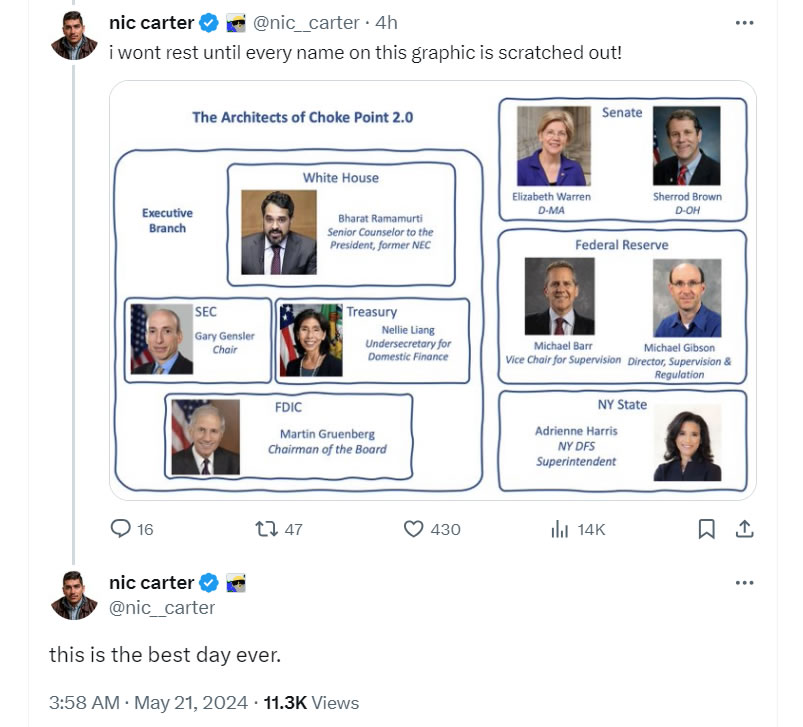
Task: Click the @nic__carter handle in reply
Action: [x=162, y=607]
